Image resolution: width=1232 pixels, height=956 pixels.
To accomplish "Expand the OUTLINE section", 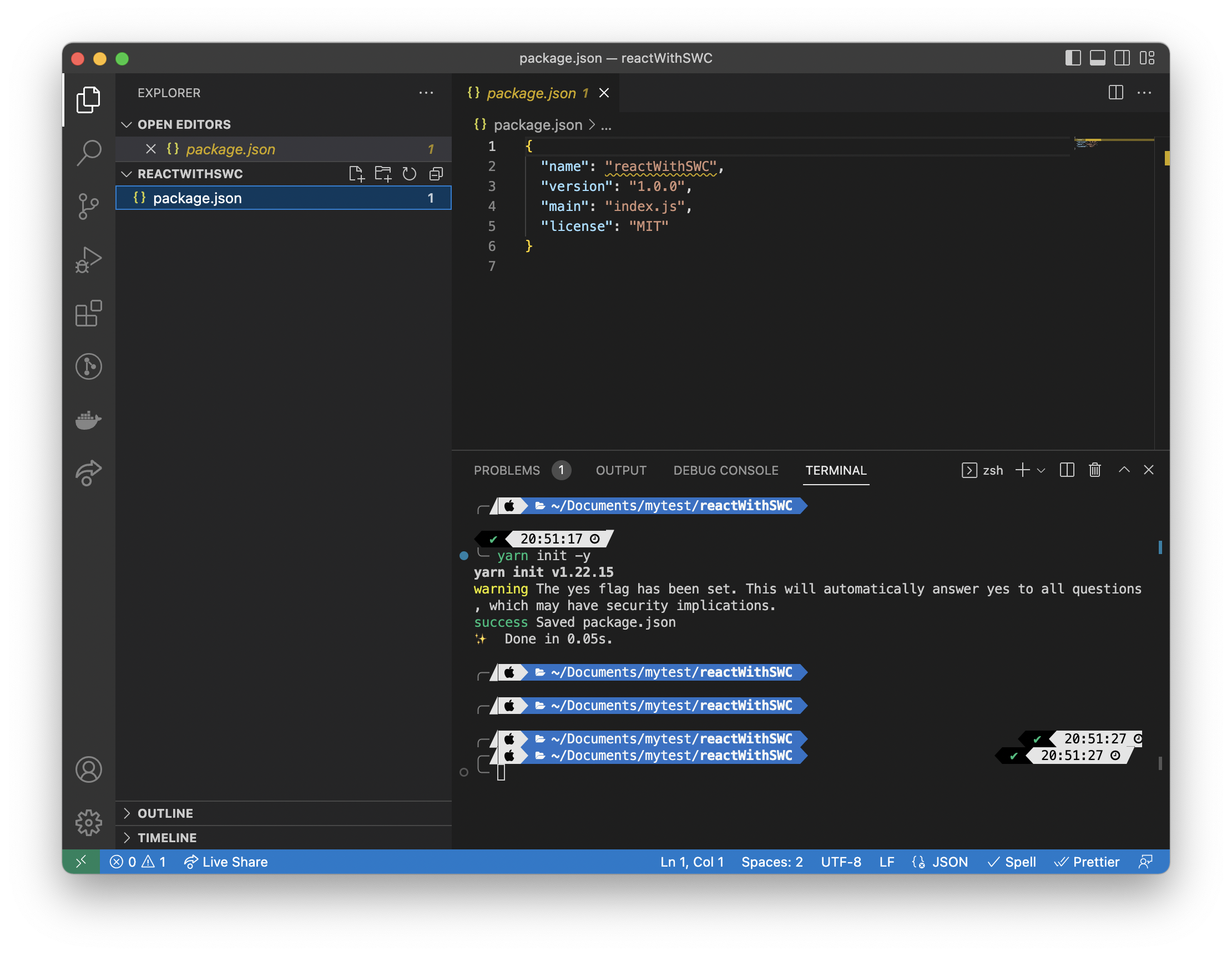I will [x=165, y=813].
